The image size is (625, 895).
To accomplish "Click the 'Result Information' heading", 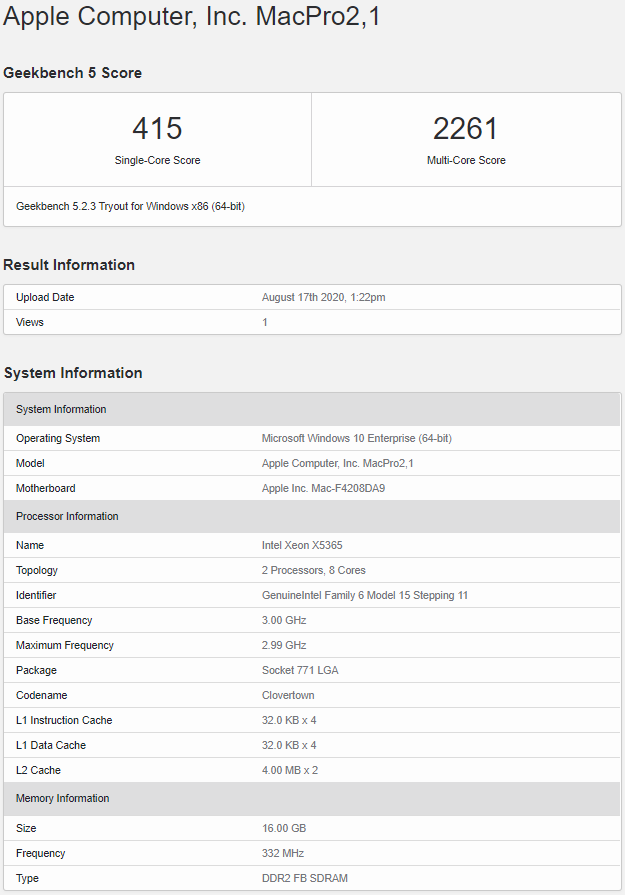I will click(69, 265).
